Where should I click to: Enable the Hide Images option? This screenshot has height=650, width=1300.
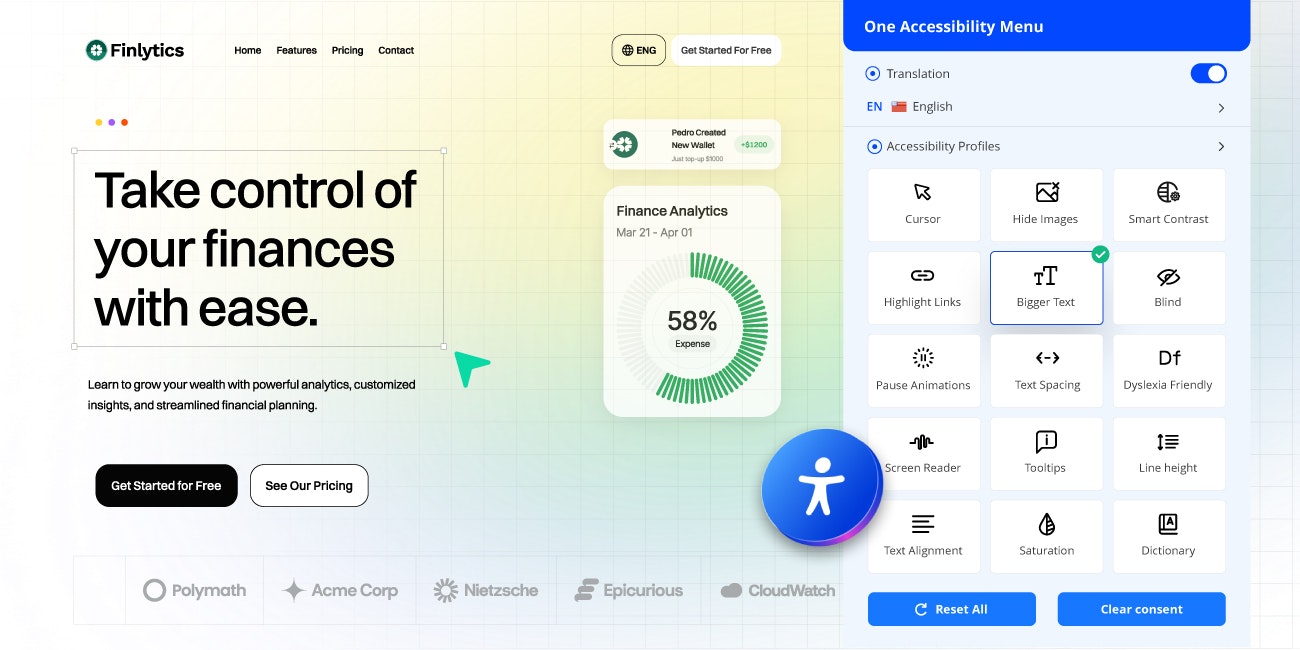[x=1046, y=205]
